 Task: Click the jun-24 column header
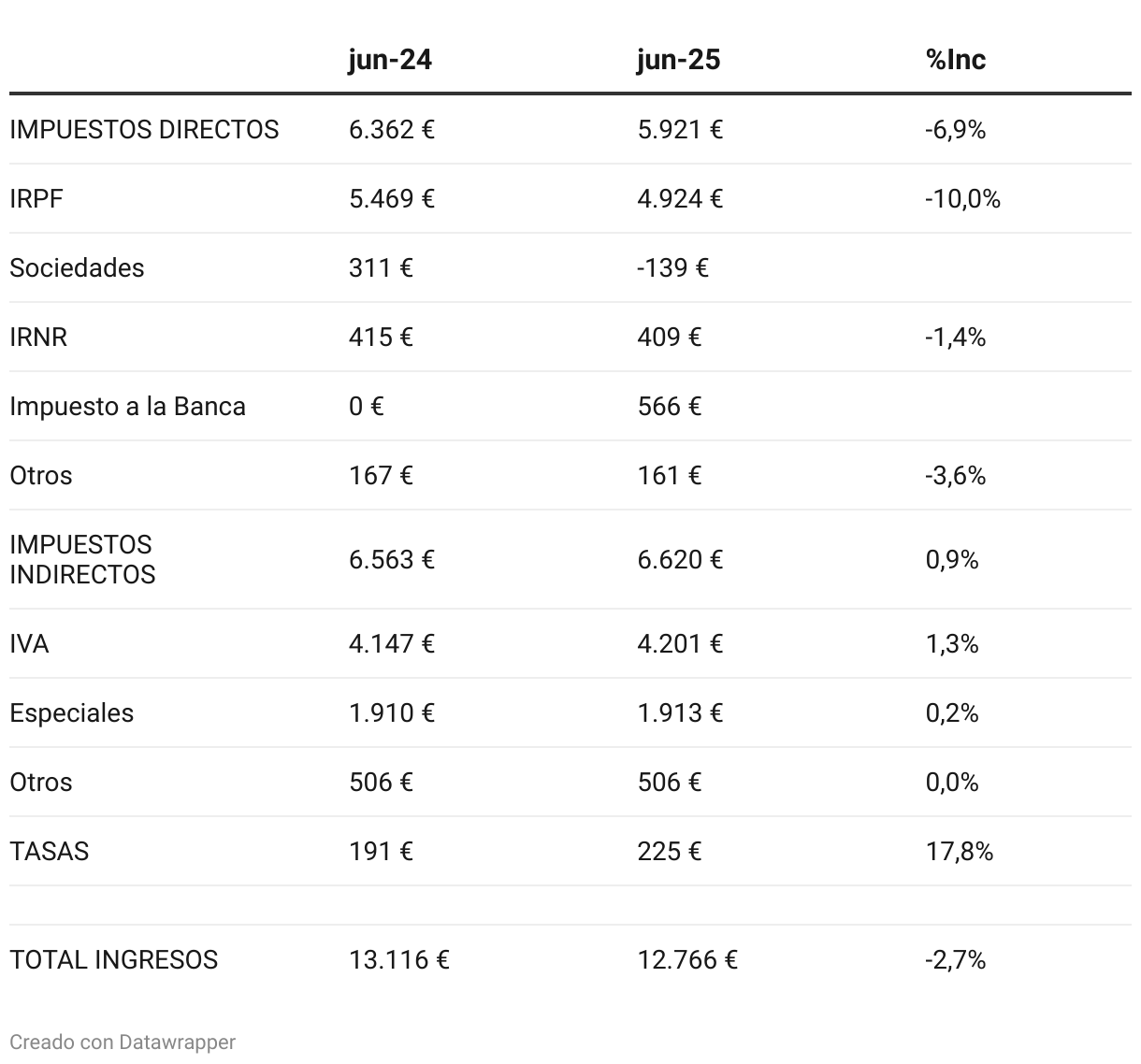tap(390, 60)
